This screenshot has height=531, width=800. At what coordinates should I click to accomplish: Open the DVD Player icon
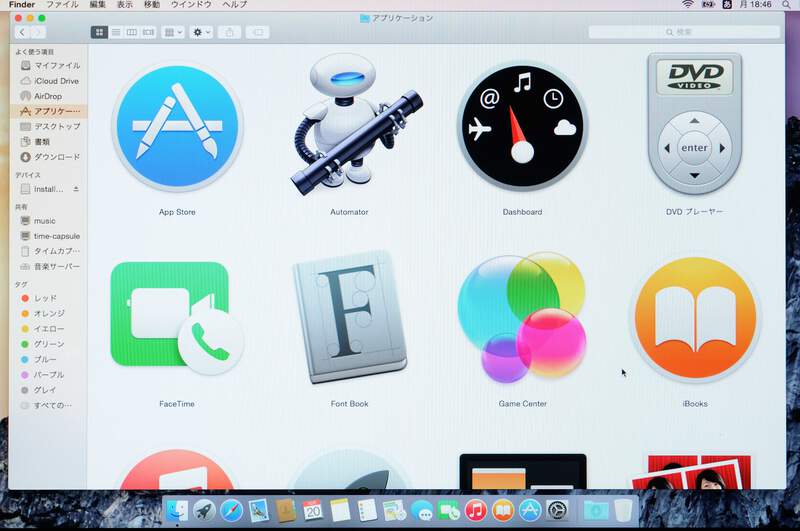tap(694, 124)
